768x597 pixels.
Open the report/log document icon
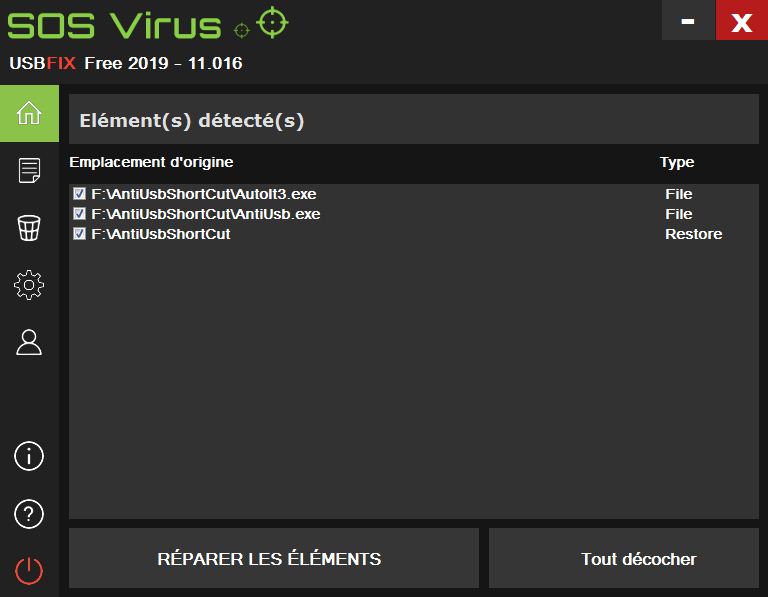point(29,170)
